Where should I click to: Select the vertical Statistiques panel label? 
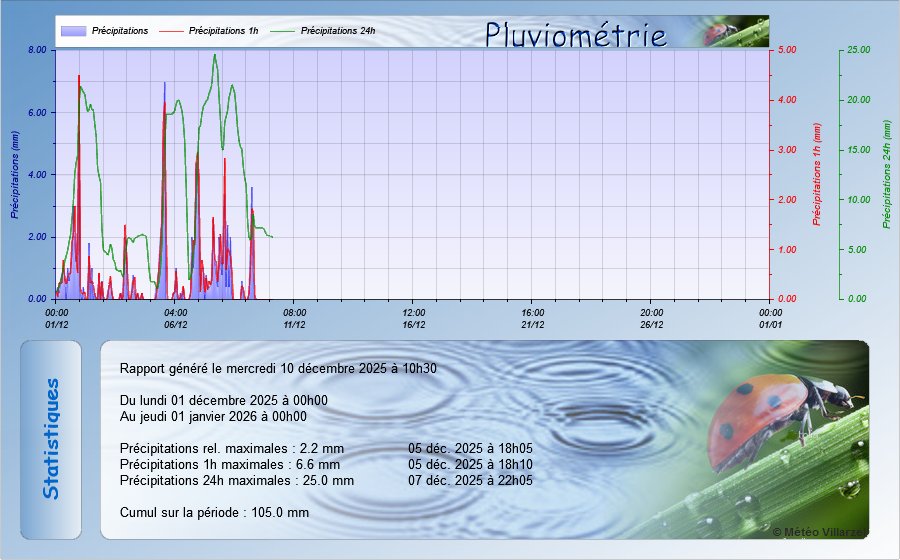pyautogui.click(x=52, y=438)
